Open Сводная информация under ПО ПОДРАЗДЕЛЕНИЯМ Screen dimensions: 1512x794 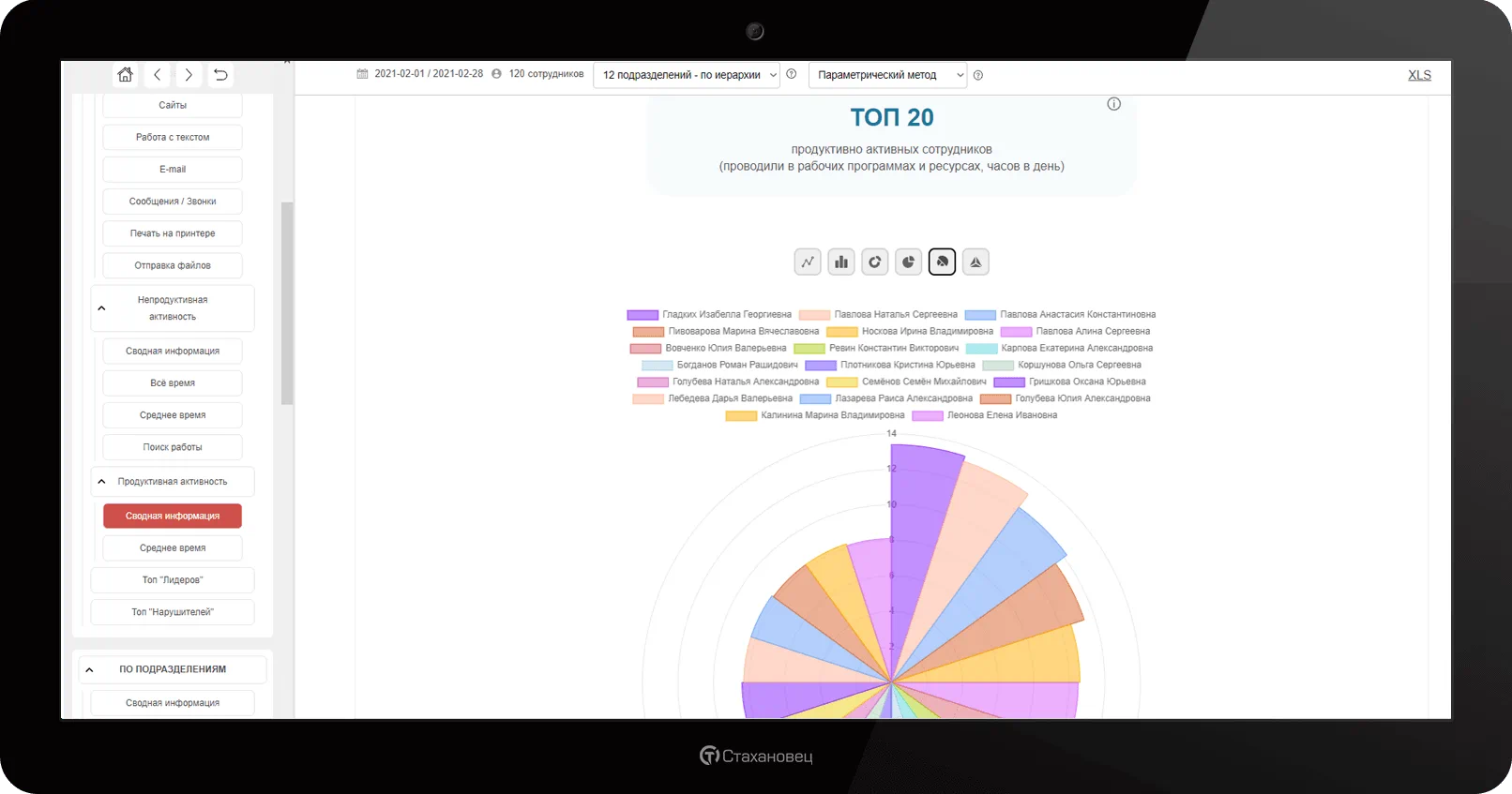(x=173, y=702)
